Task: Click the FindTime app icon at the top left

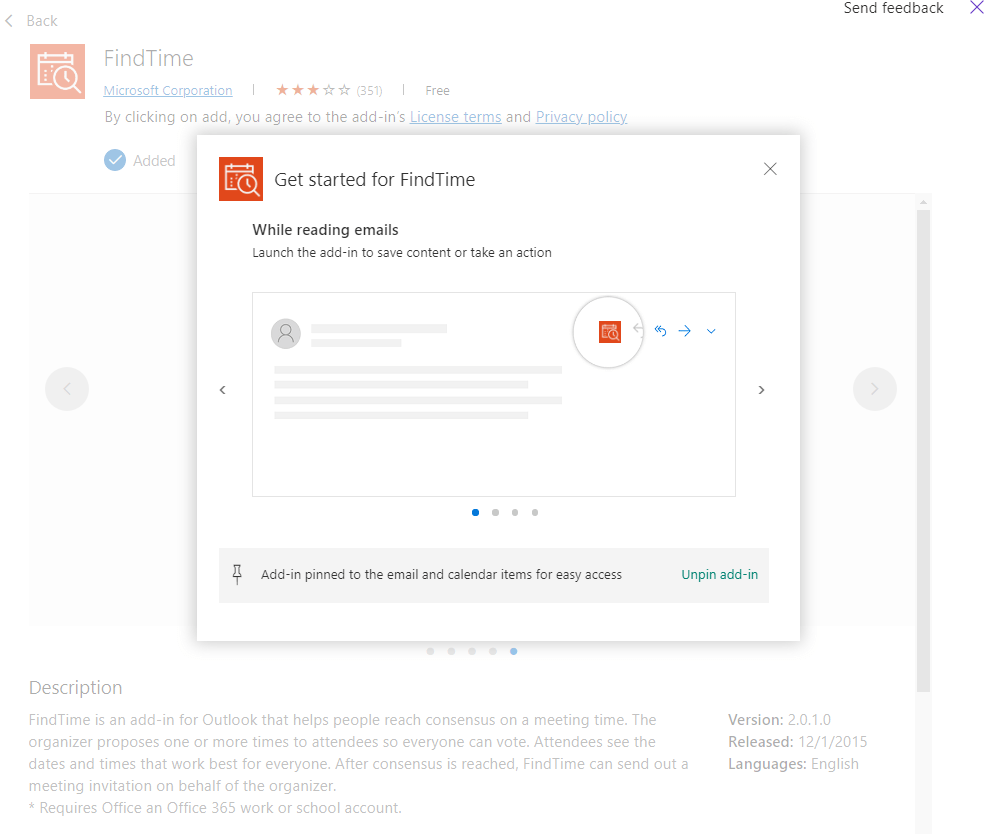Action: (x=57, y=71)
